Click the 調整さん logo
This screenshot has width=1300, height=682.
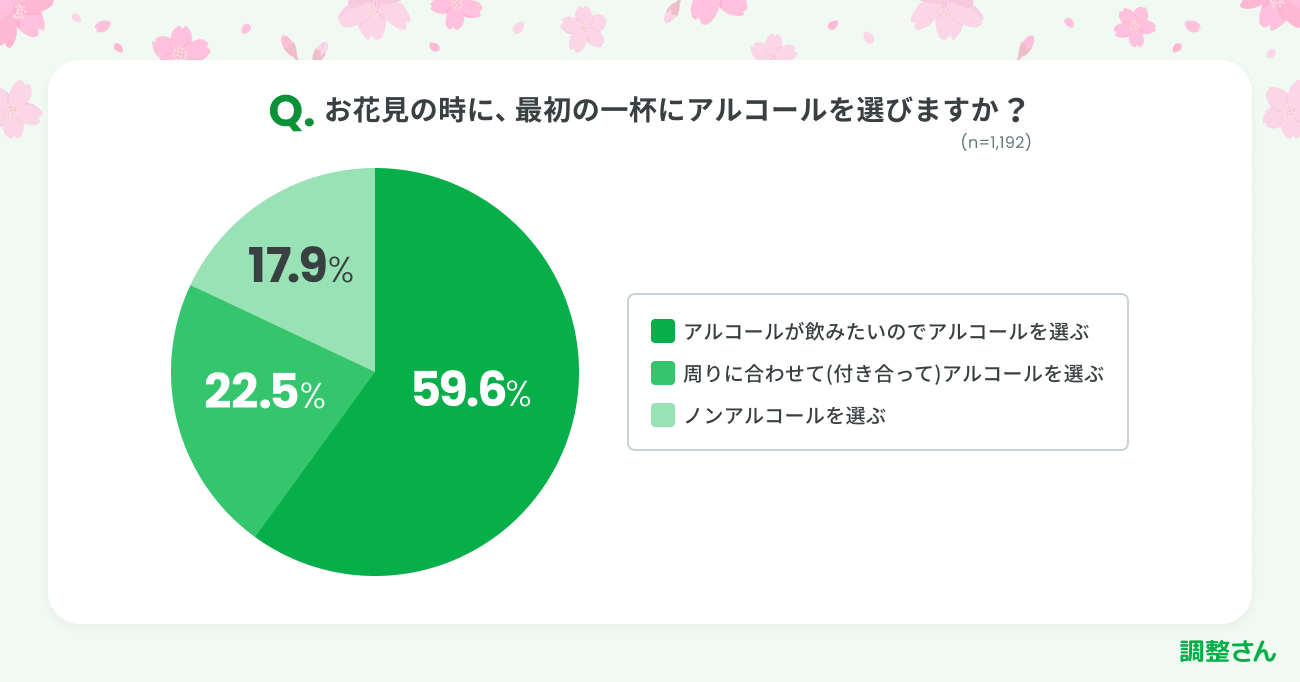point(1228,651)
